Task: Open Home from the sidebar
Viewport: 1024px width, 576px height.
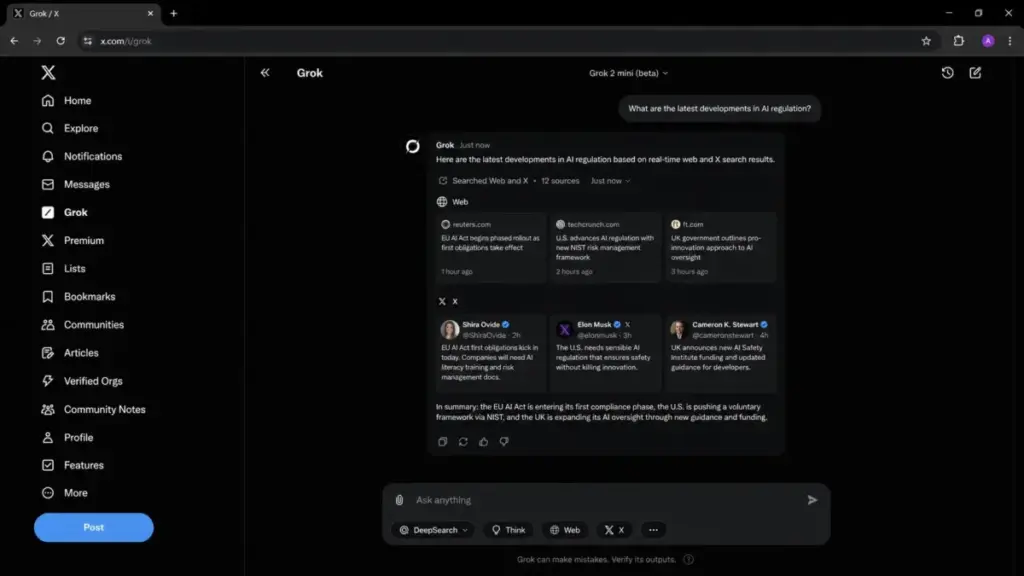Action: pyautogui.click(x=67, y=101)
